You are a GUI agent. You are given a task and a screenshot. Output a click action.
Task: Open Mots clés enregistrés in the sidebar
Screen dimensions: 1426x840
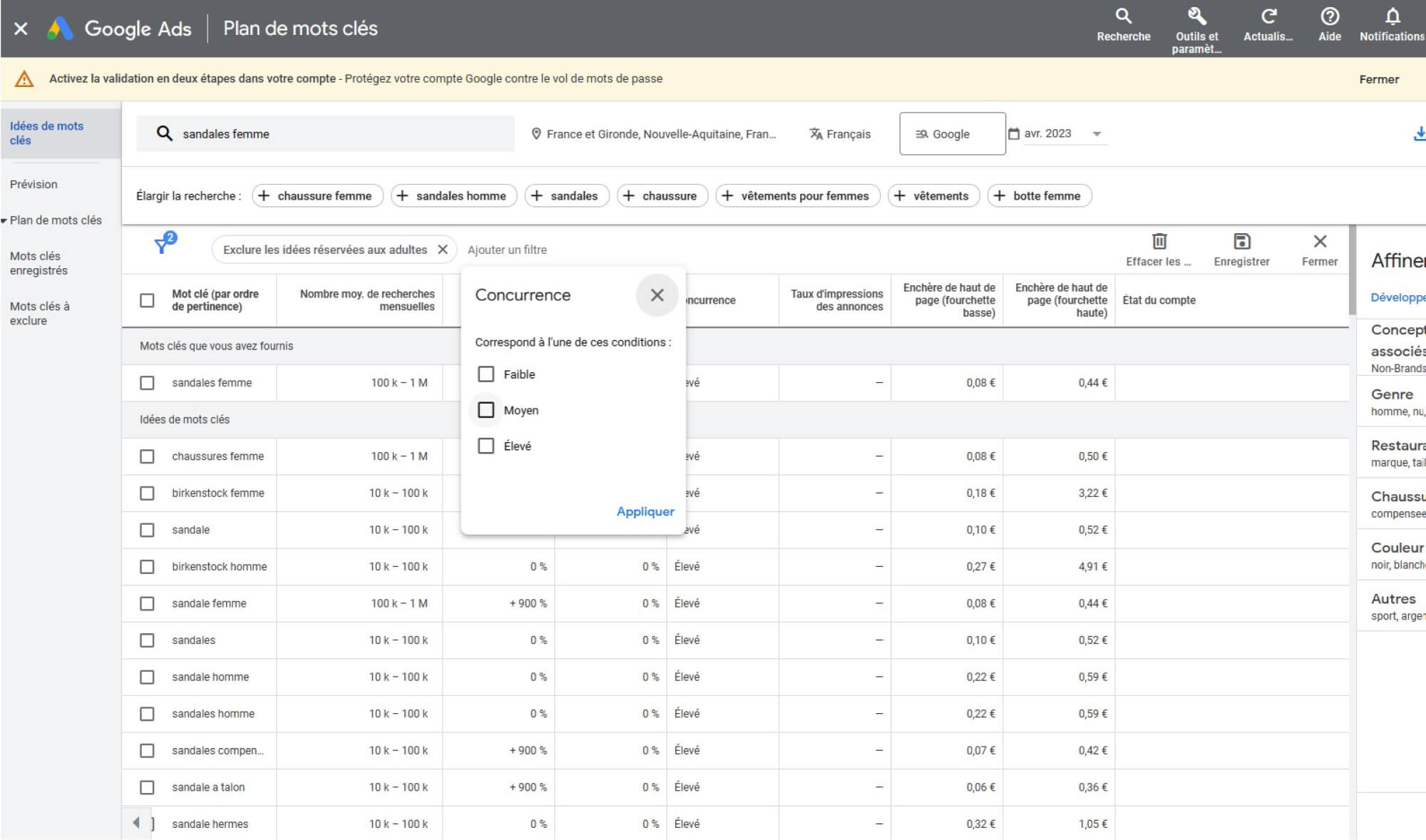click(39, 263)
